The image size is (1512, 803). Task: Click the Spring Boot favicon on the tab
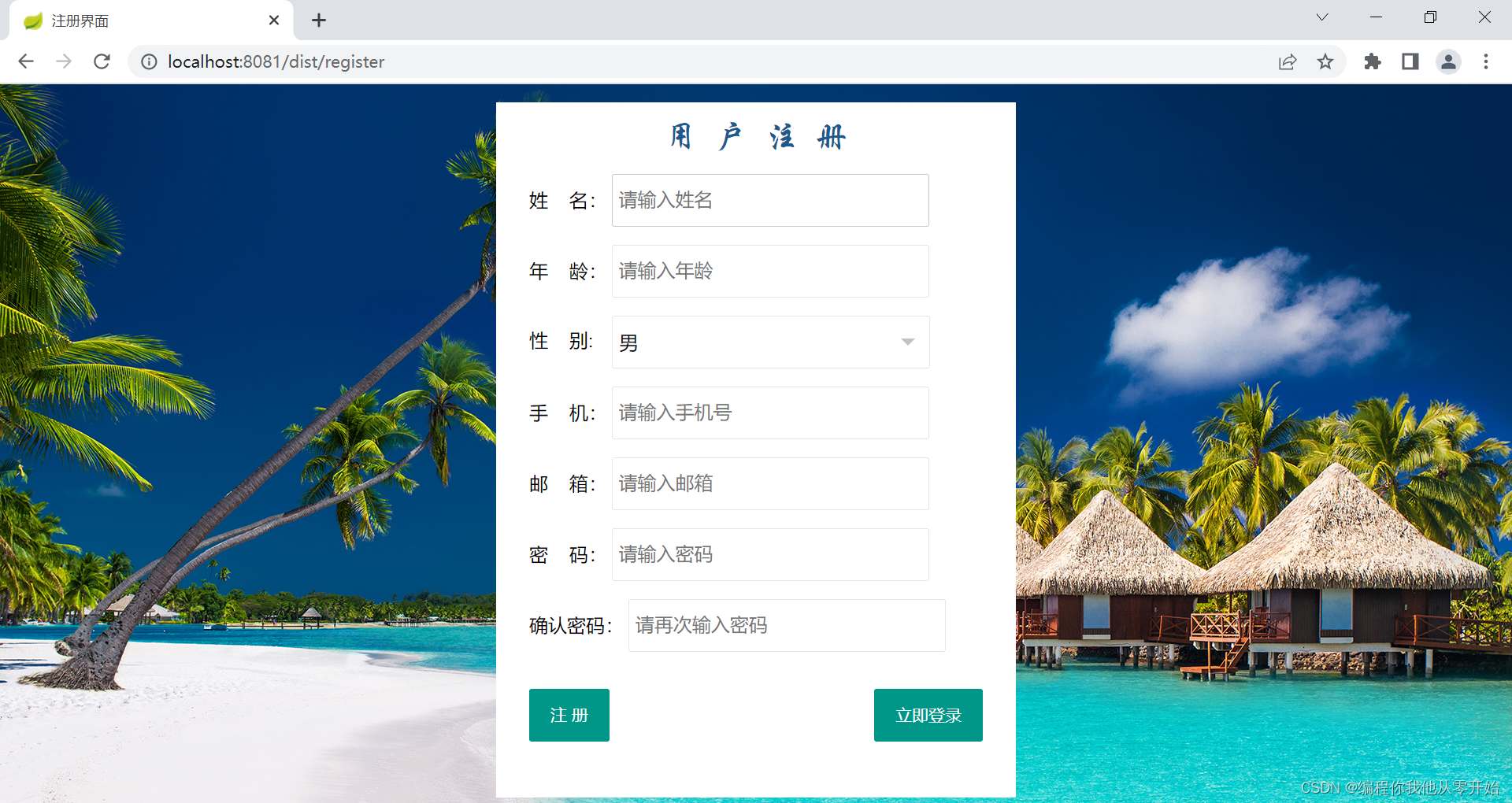tap(32, 20)
